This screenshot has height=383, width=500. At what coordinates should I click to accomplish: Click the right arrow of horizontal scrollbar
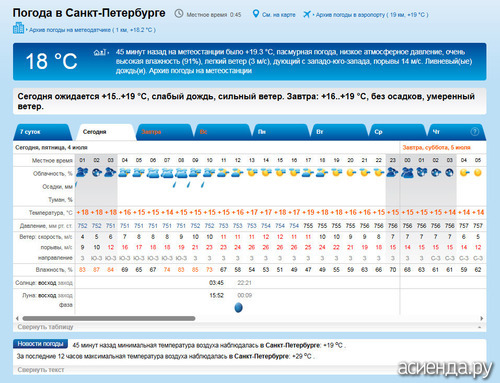[x=481, y=318]
